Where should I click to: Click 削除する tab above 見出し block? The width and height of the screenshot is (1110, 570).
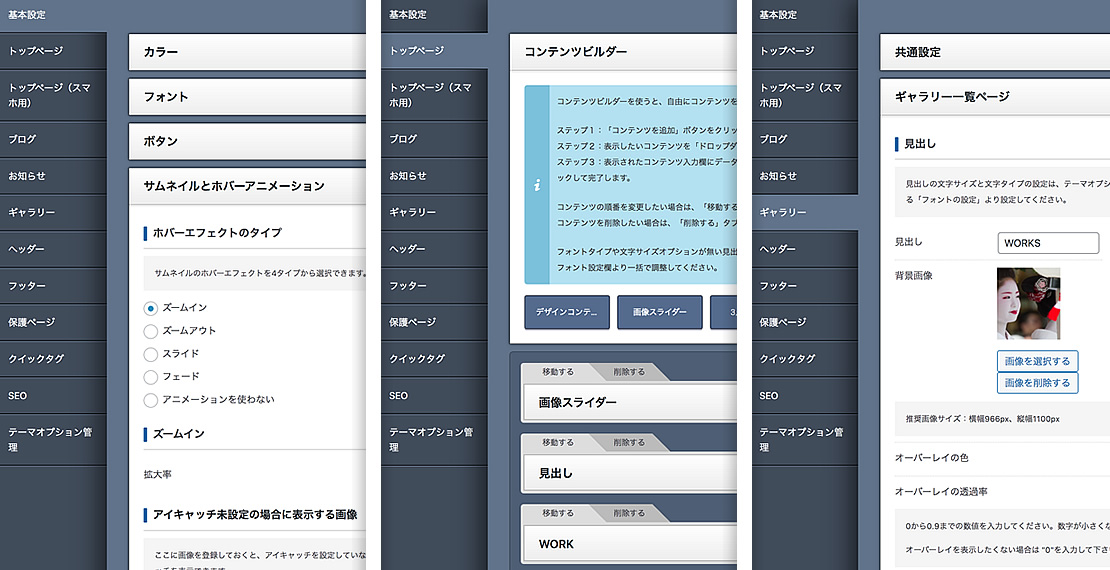(x=629, y=443)
